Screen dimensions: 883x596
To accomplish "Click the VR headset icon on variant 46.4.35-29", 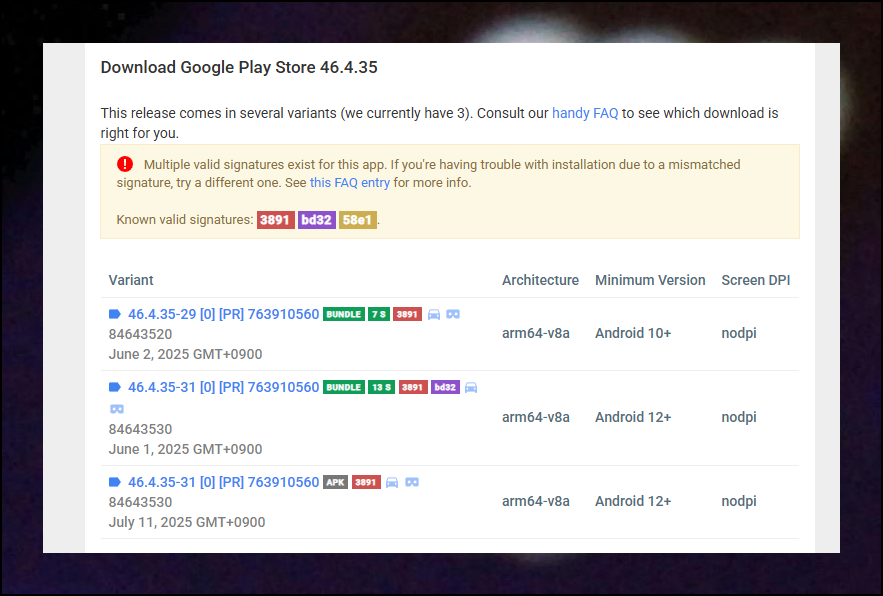I will click(453, 314).
